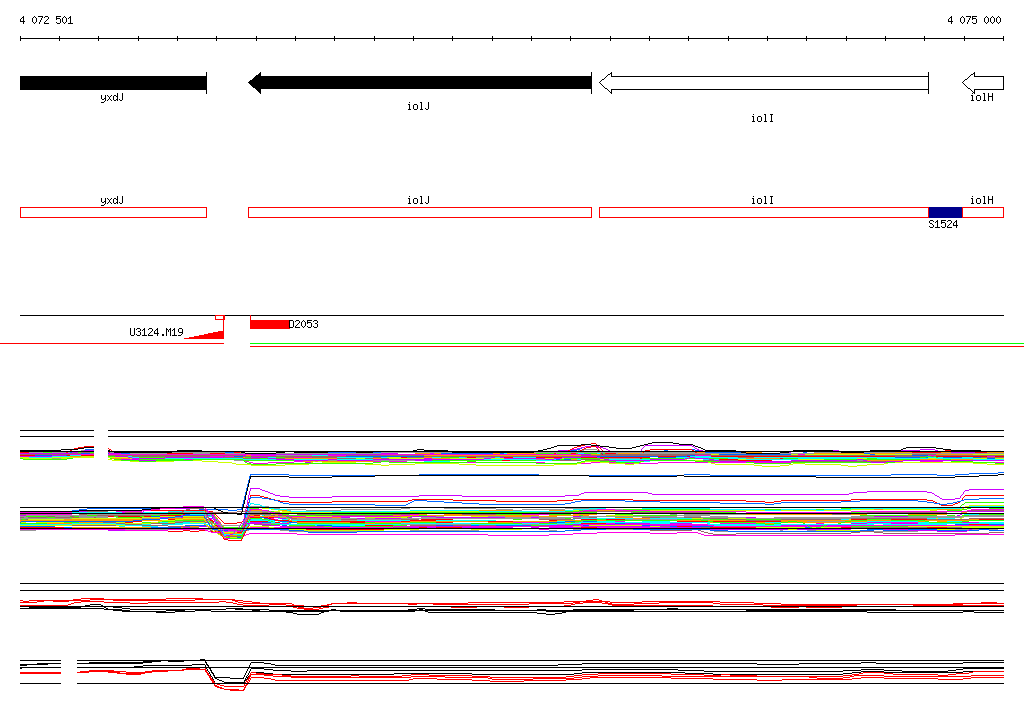1024x714 pixels.
Task: Select the red D2053 filled rectangle
Action: pos(270,325)
